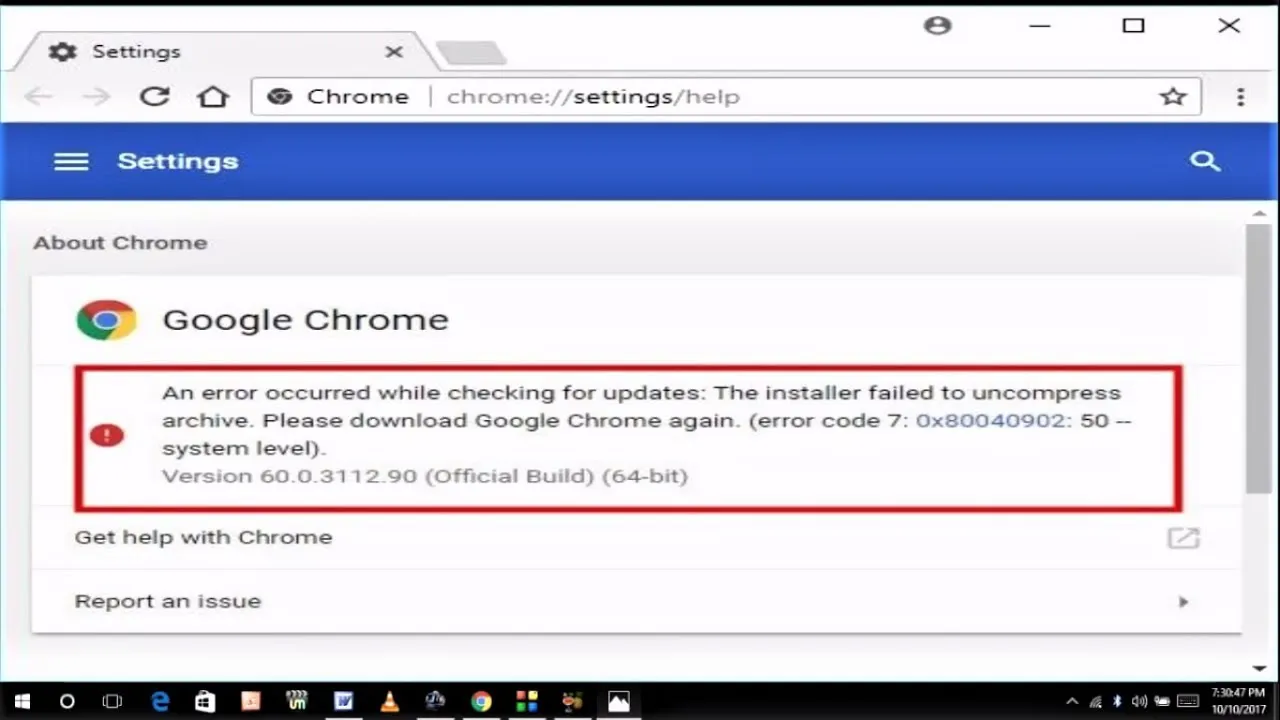The image size is (1280, 720).
Task: Click the red error exclamation icon
Action: pos(106,435)
